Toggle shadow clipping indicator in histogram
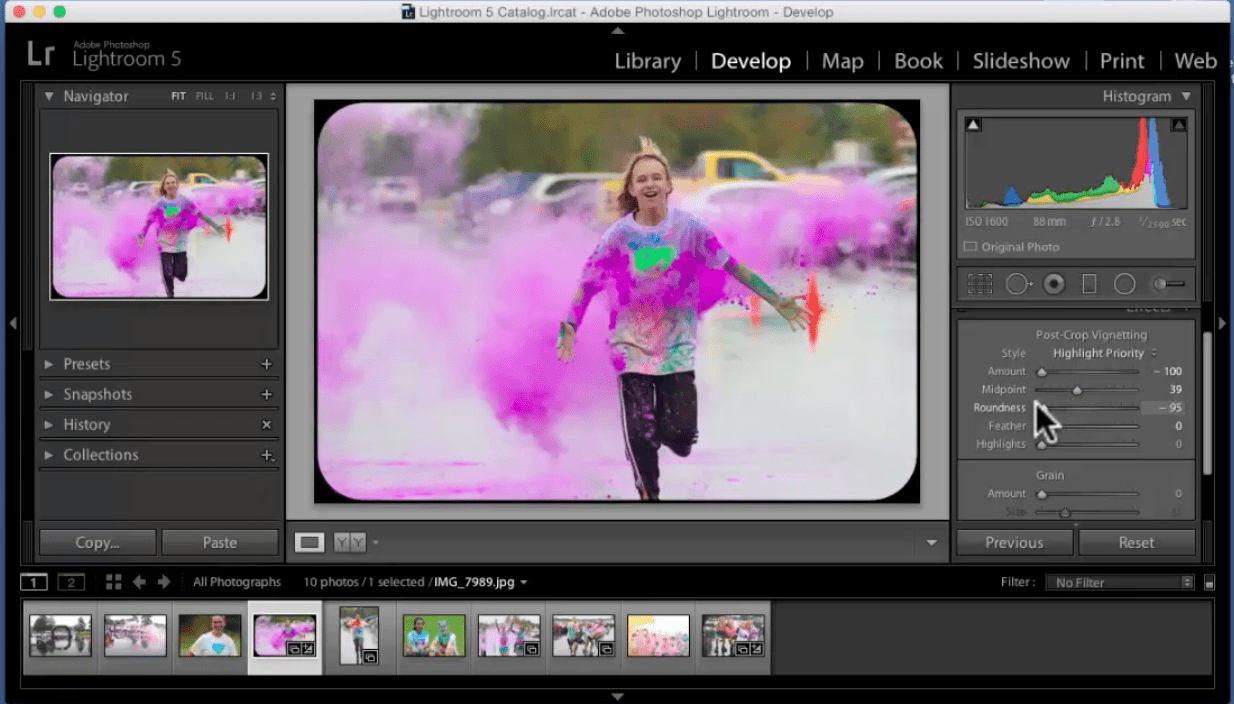This screenshot has height=704, width=1234. pos(974,125)
